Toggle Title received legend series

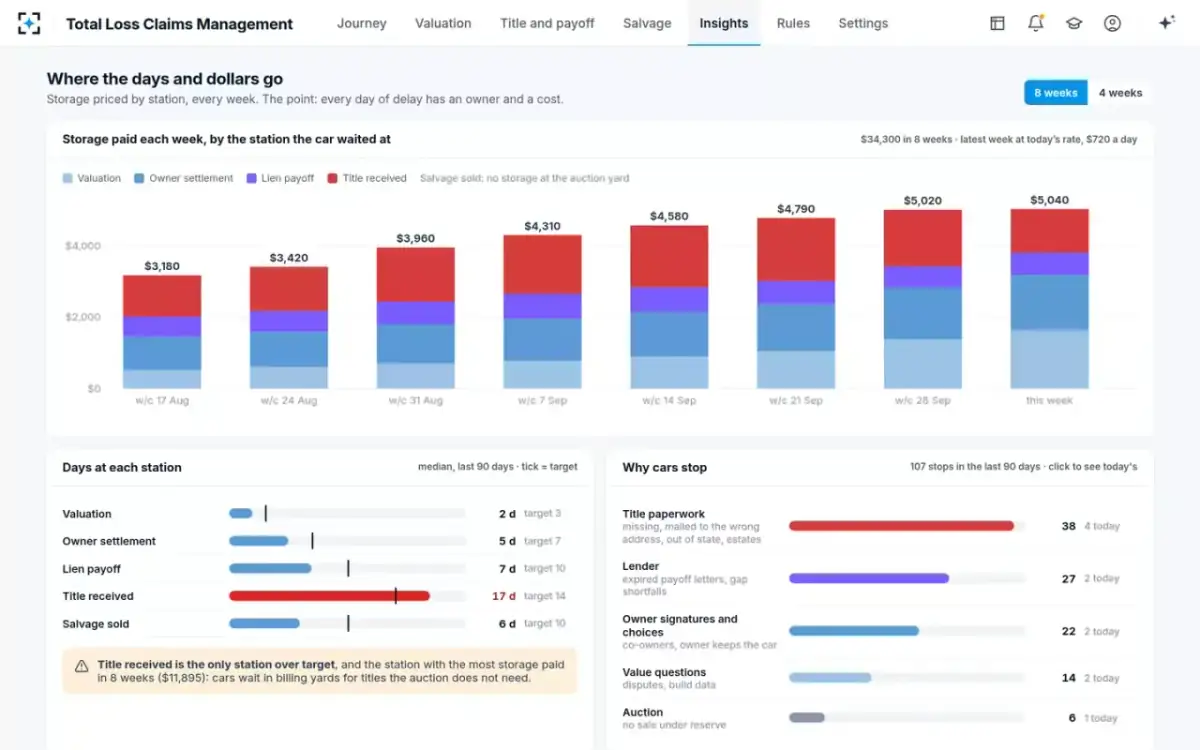367,178
